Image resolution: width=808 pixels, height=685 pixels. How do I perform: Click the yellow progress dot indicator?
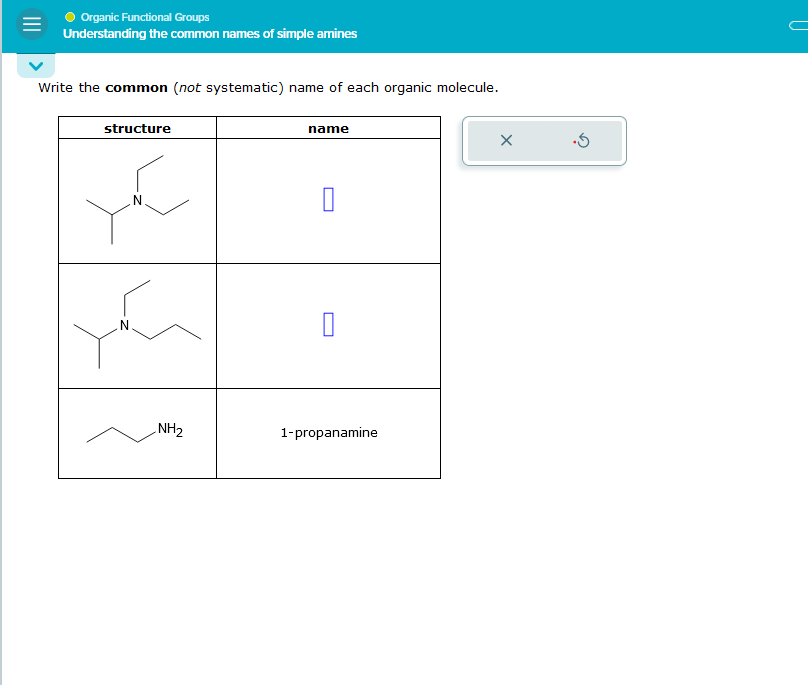coord(70,16)
